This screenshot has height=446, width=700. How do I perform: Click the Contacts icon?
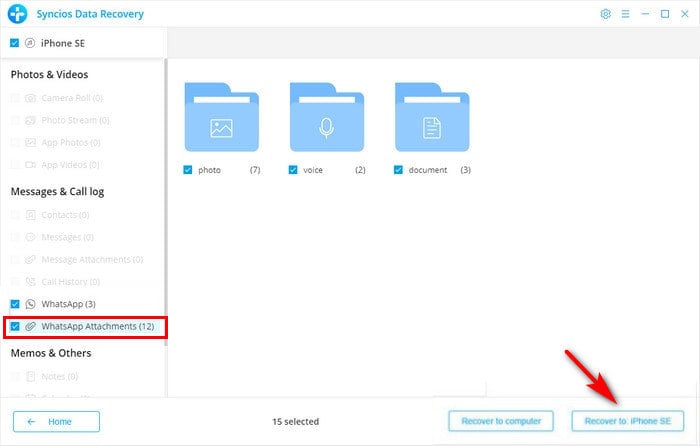pyautogui.click(x=30, y=215)
